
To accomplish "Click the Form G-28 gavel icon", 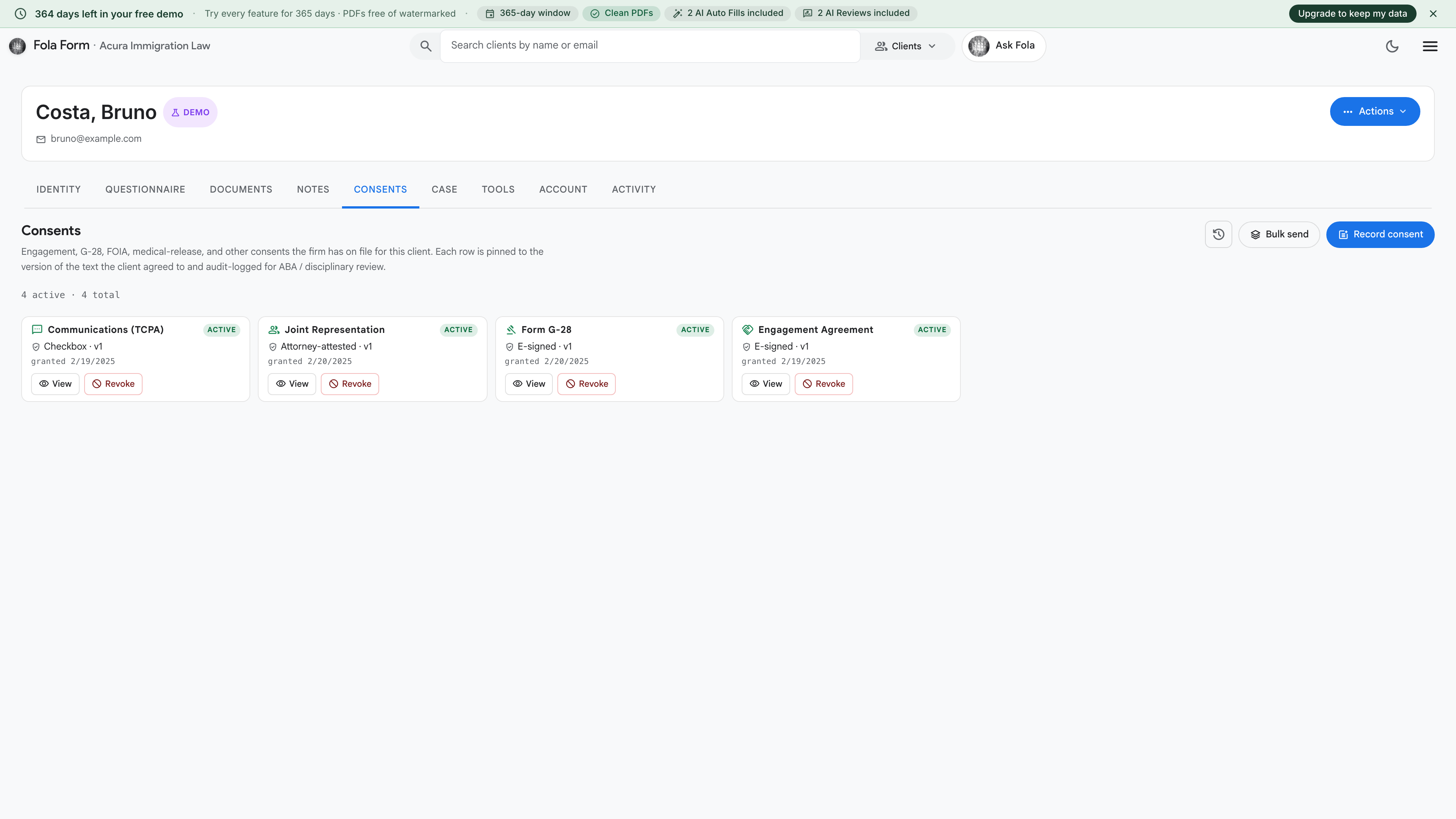I will pyautogui.click(x=511, y=329).
